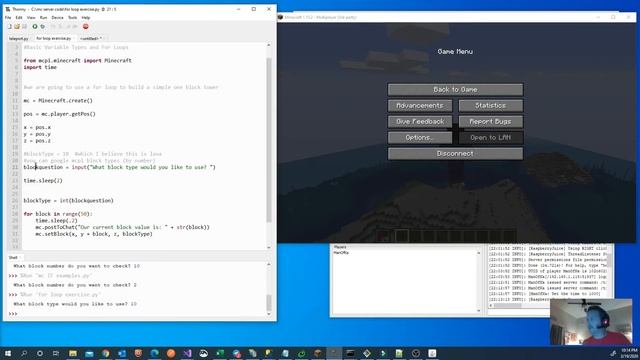Open Microsoft Edge from the taskbar
Viewport: 640px width, 360px height.
155,353
